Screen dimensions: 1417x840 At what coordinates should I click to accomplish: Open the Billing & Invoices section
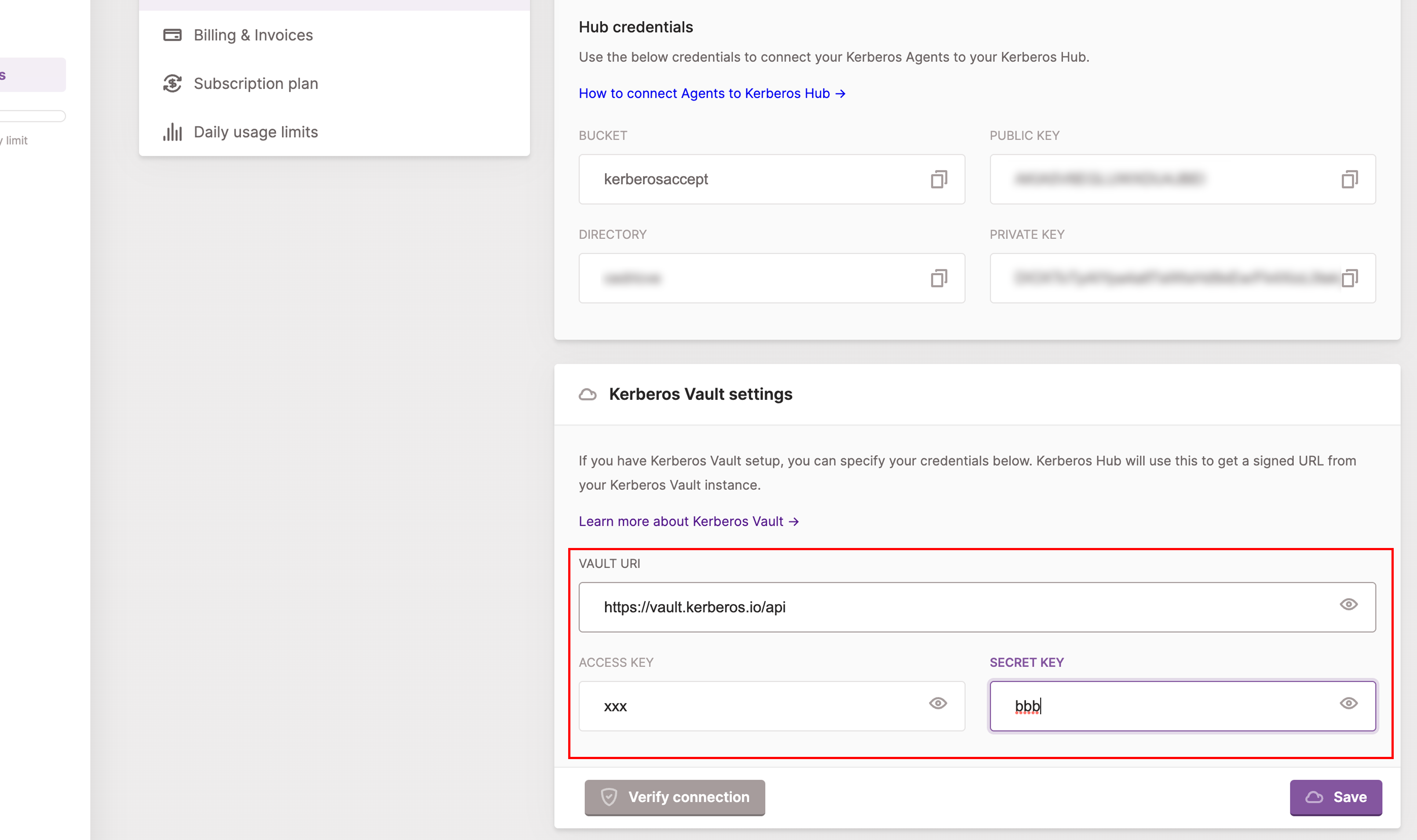point(253,35)
